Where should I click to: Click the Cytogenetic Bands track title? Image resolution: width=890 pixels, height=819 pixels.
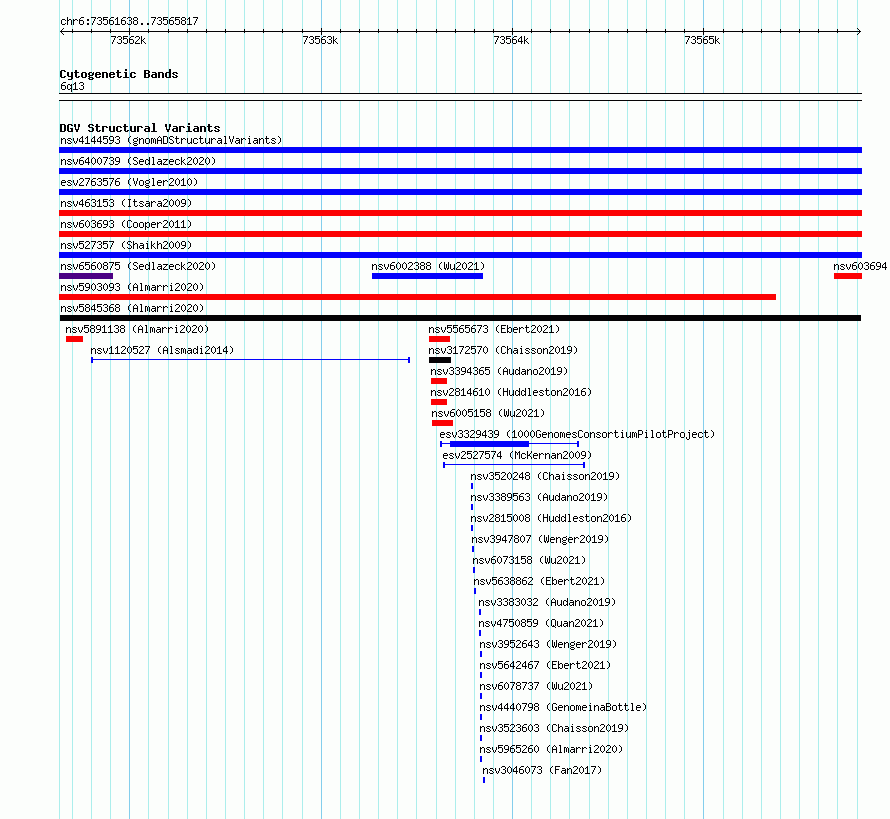coord(119,74)
